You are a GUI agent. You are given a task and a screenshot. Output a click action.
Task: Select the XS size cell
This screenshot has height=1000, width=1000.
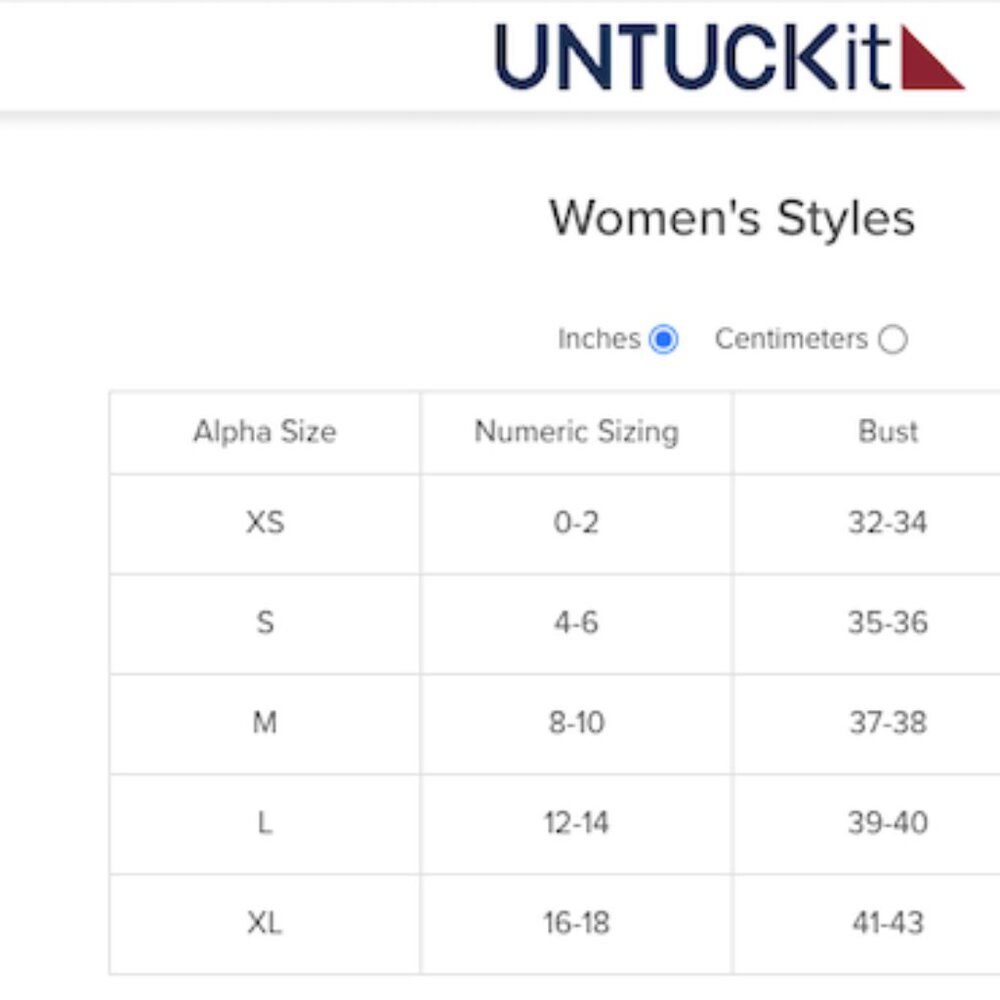pos(265,524)
